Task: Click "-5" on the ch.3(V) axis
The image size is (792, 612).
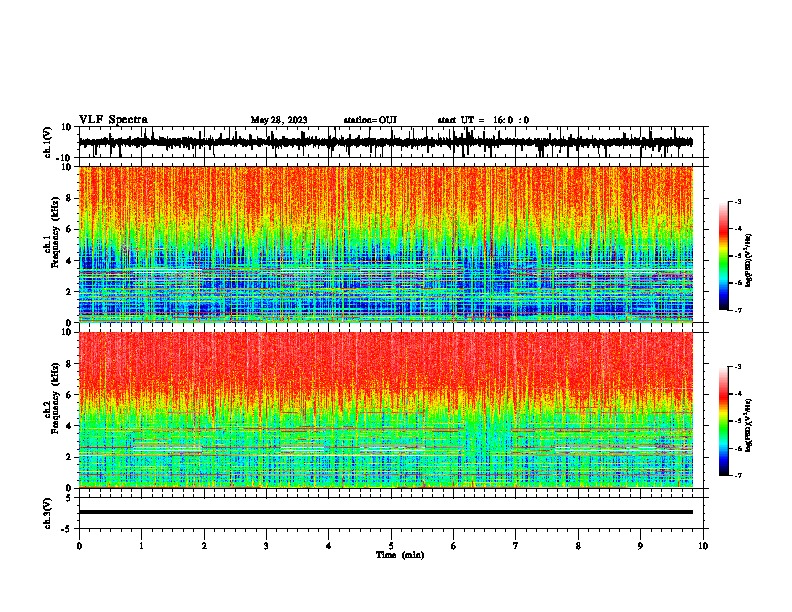Action: coord(67,529)
